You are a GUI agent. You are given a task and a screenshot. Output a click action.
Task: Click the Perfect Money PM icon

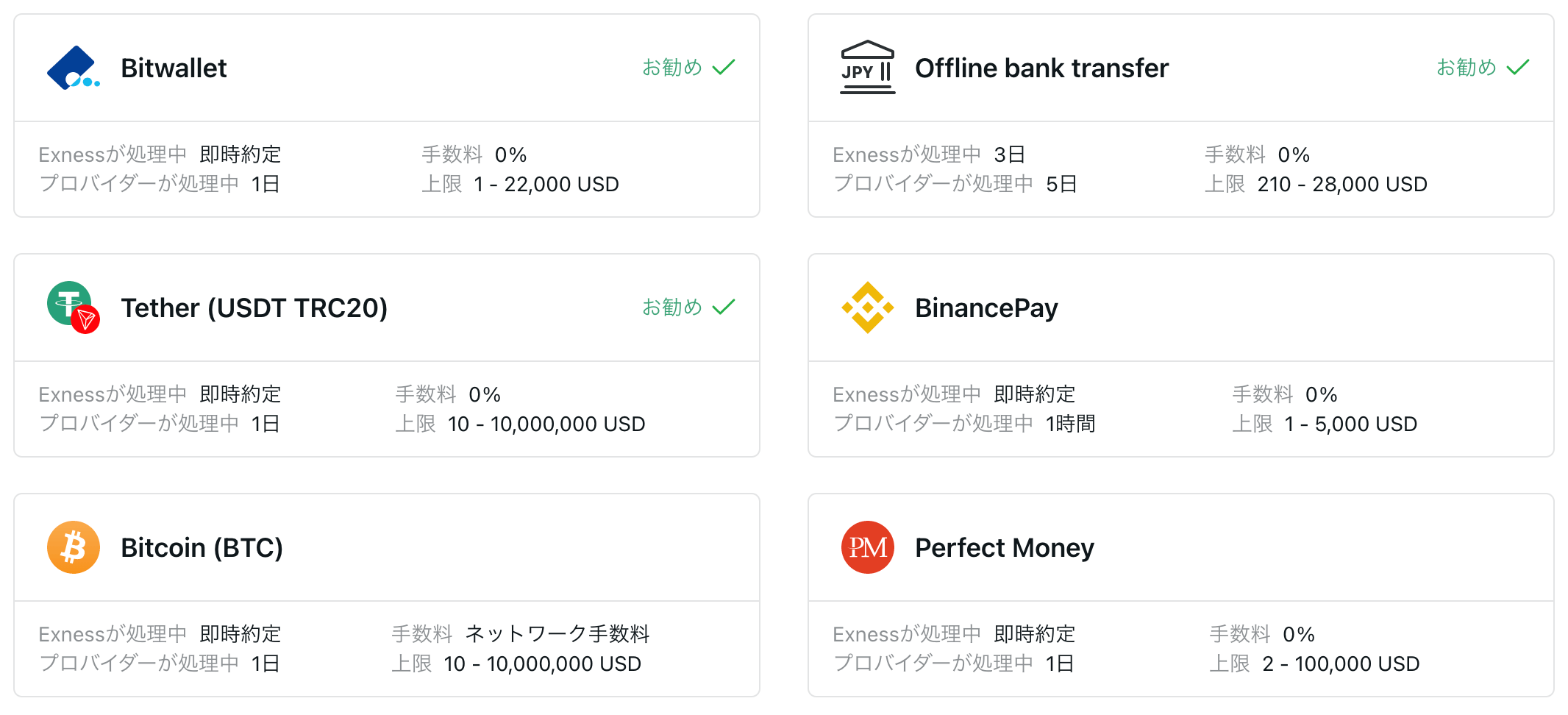[x=867, y=547]
